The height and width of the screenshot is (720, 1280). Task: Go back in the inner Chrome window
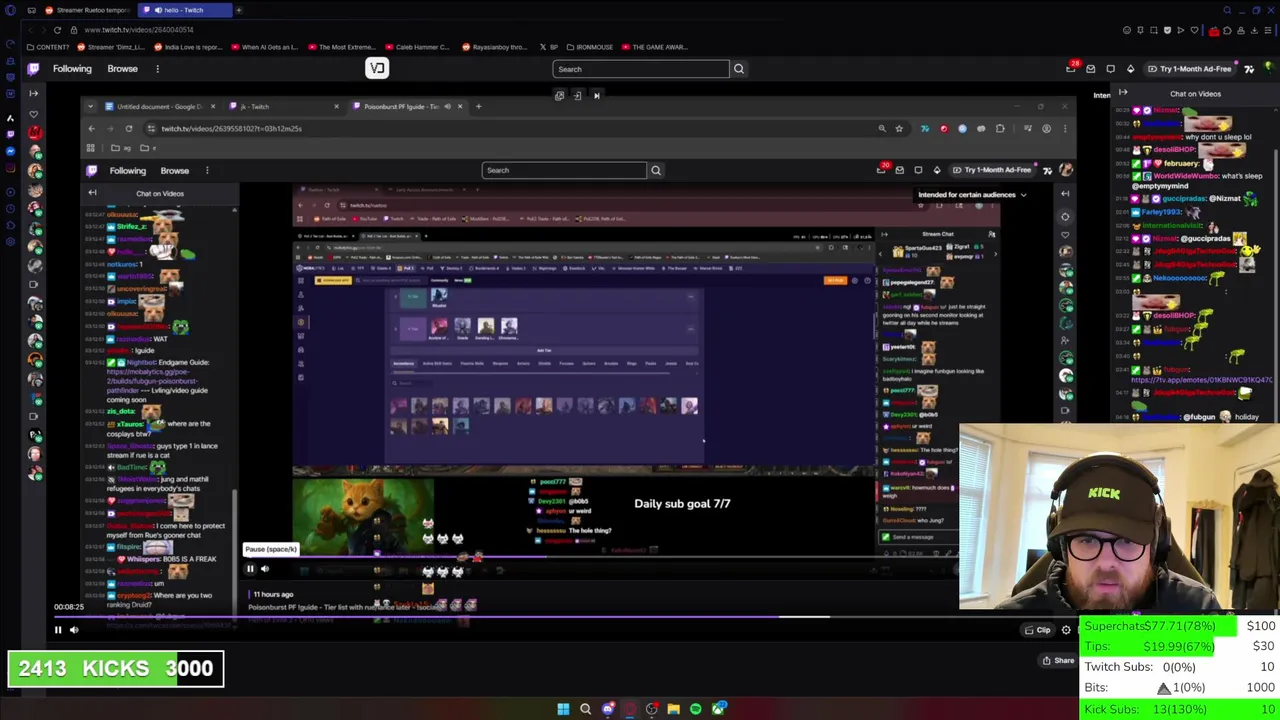tap(91, 128)
